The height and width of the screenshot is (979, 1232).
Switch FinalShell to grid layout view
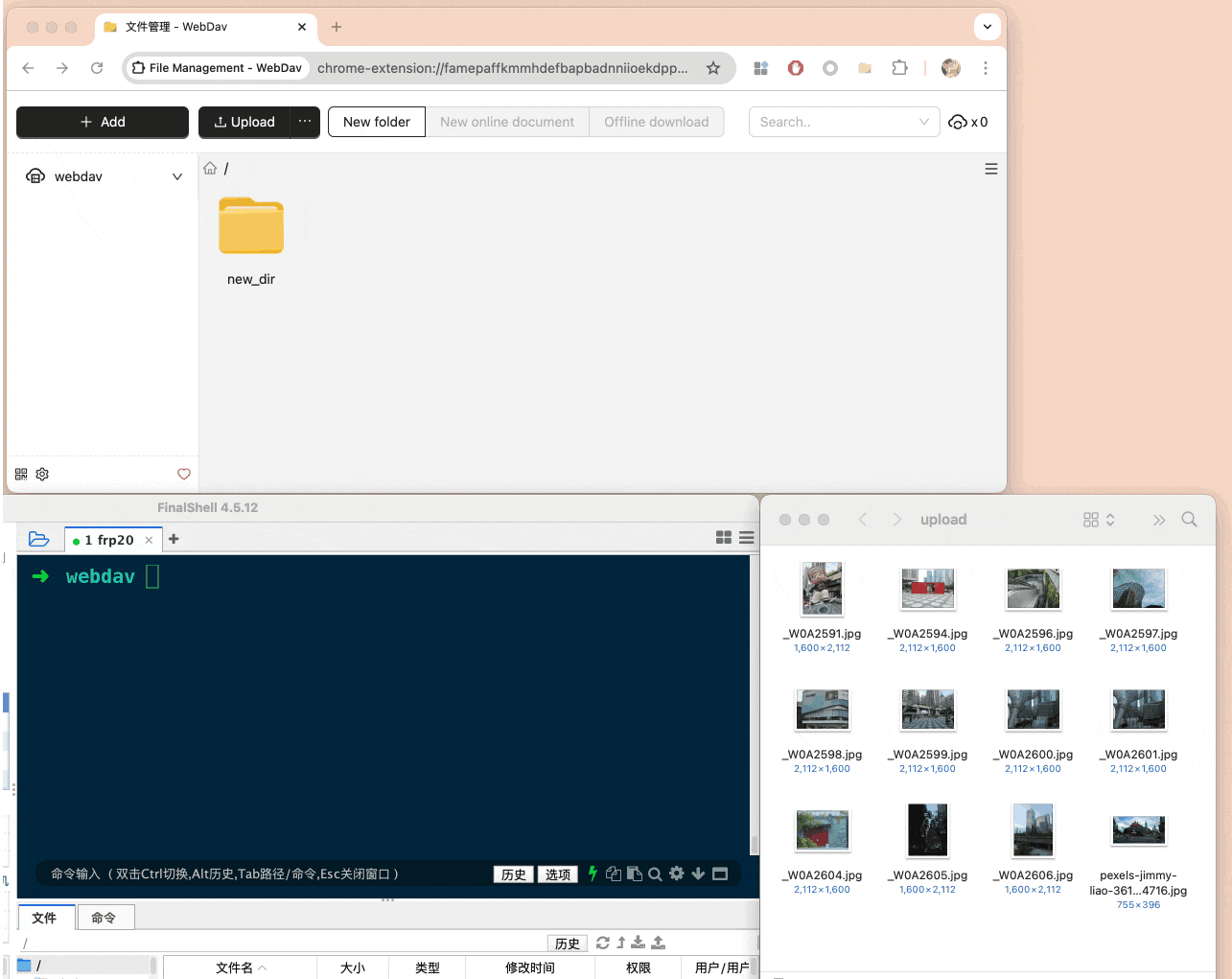pos(724,538)
